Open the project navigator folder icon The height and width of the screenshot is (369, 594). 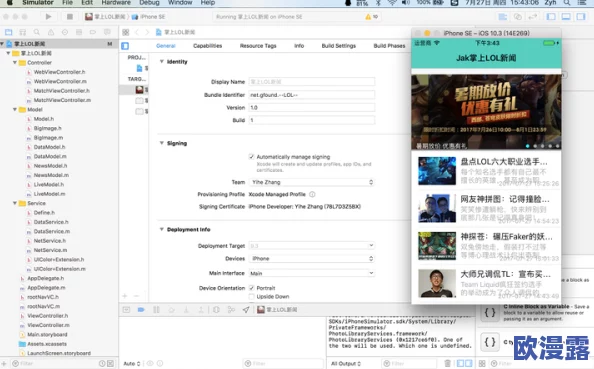click(8, 32)
